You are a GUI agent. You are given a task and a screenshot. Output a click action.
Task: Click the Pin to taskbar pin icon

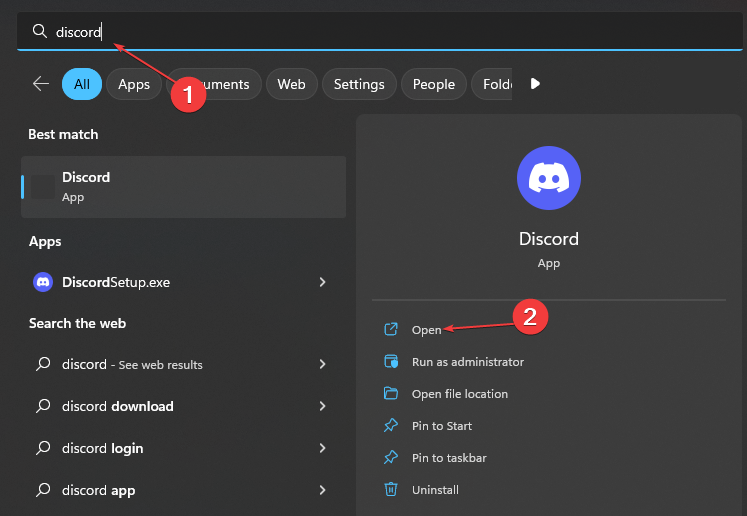pos(391,457)
